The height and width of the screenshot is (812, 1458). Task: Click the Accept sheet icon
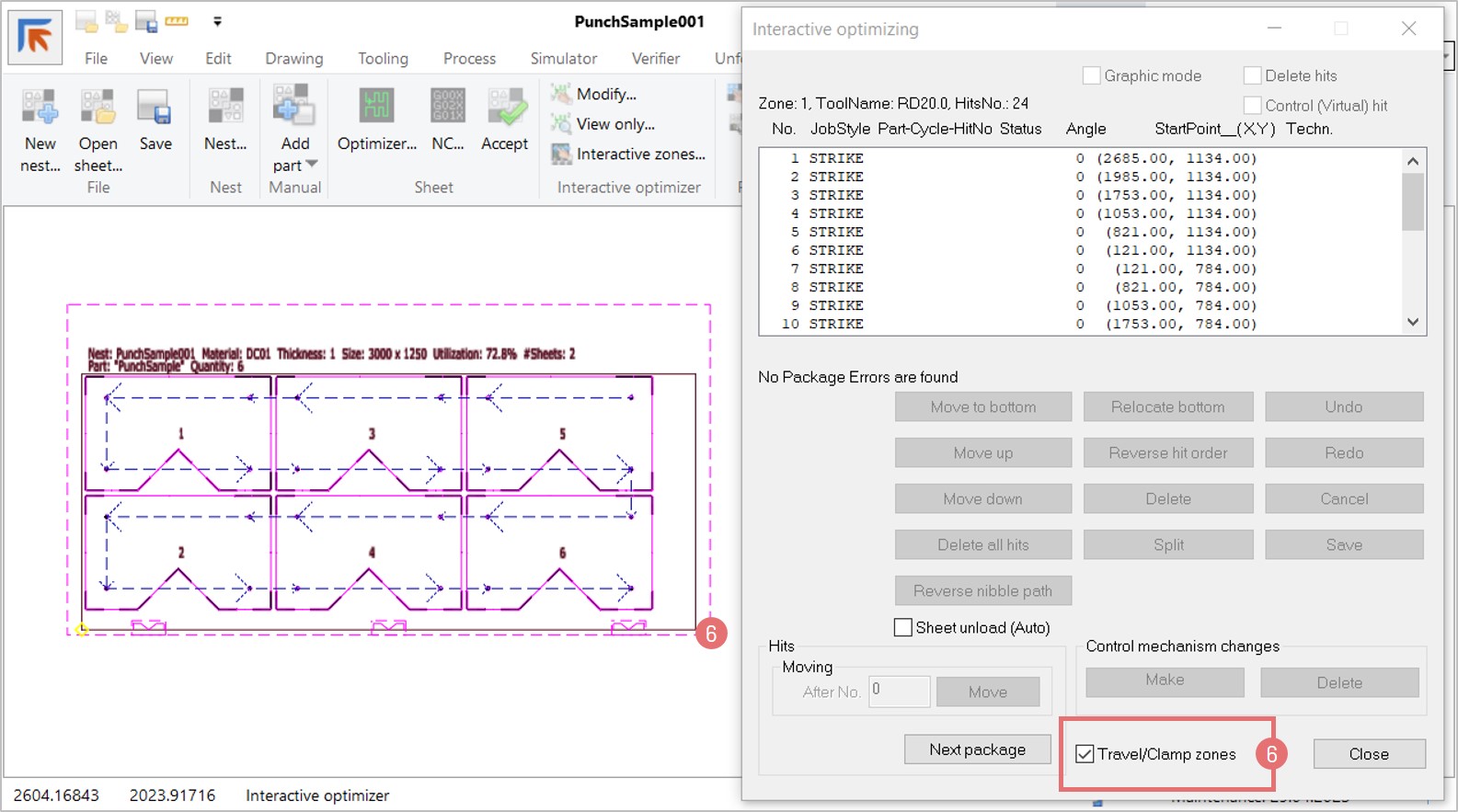click(x=505, y=109)
